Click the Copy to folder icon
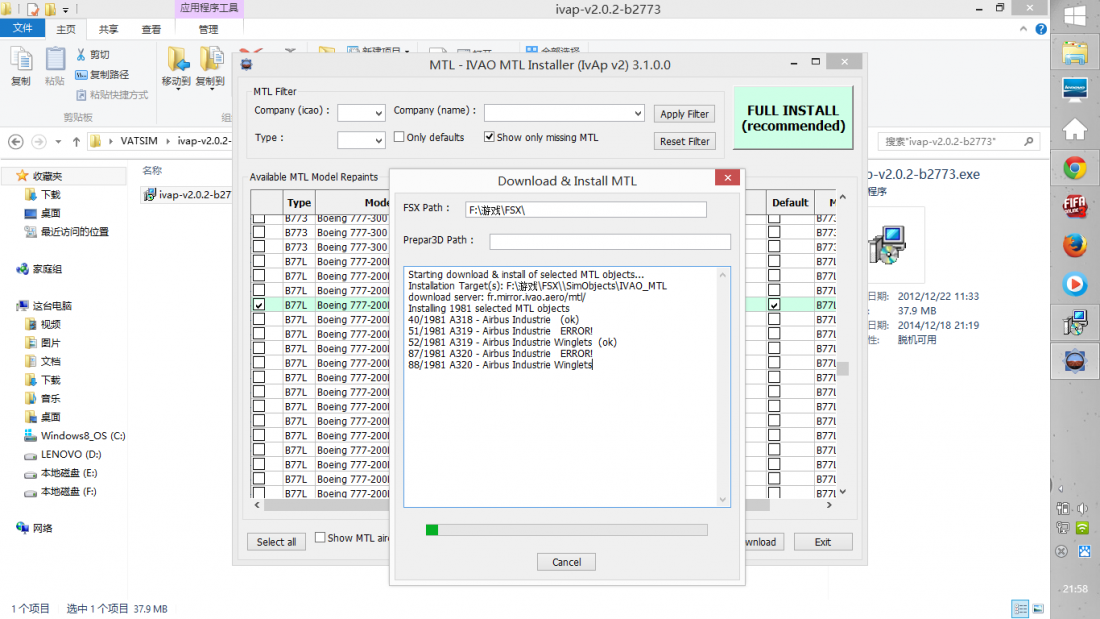Viewport: 1100px width, 619px height. tap(210, 59)
